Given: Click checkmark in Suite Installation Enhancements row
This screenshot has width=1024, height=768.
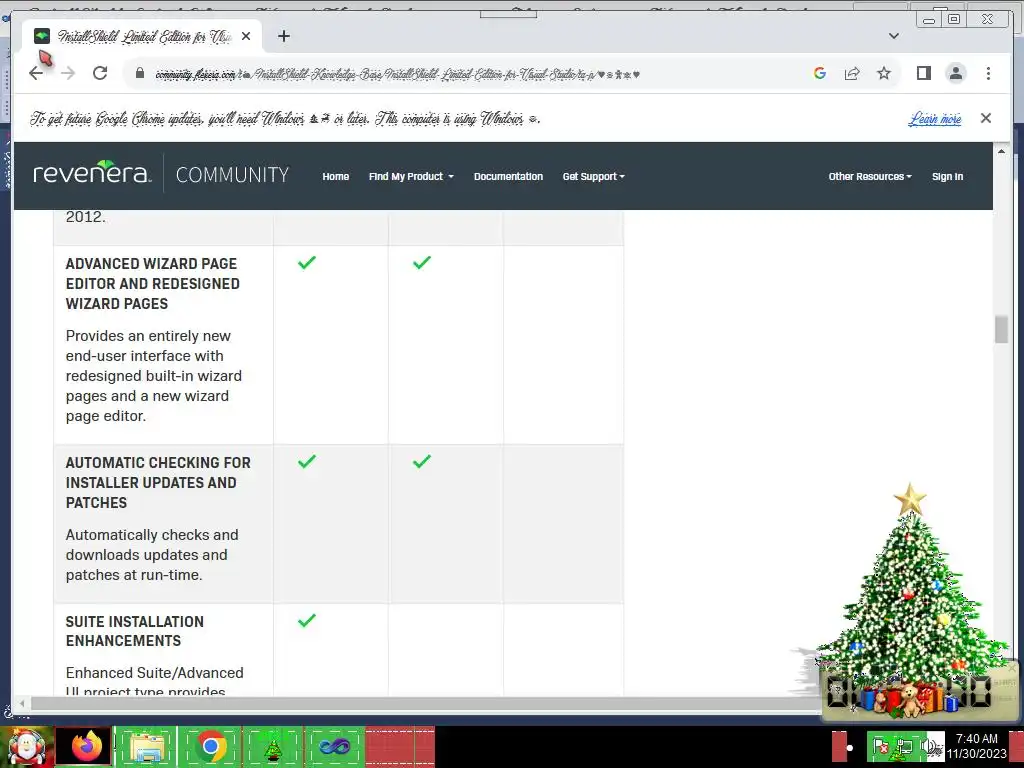Looking at the screenshot, I should [307, 620].
